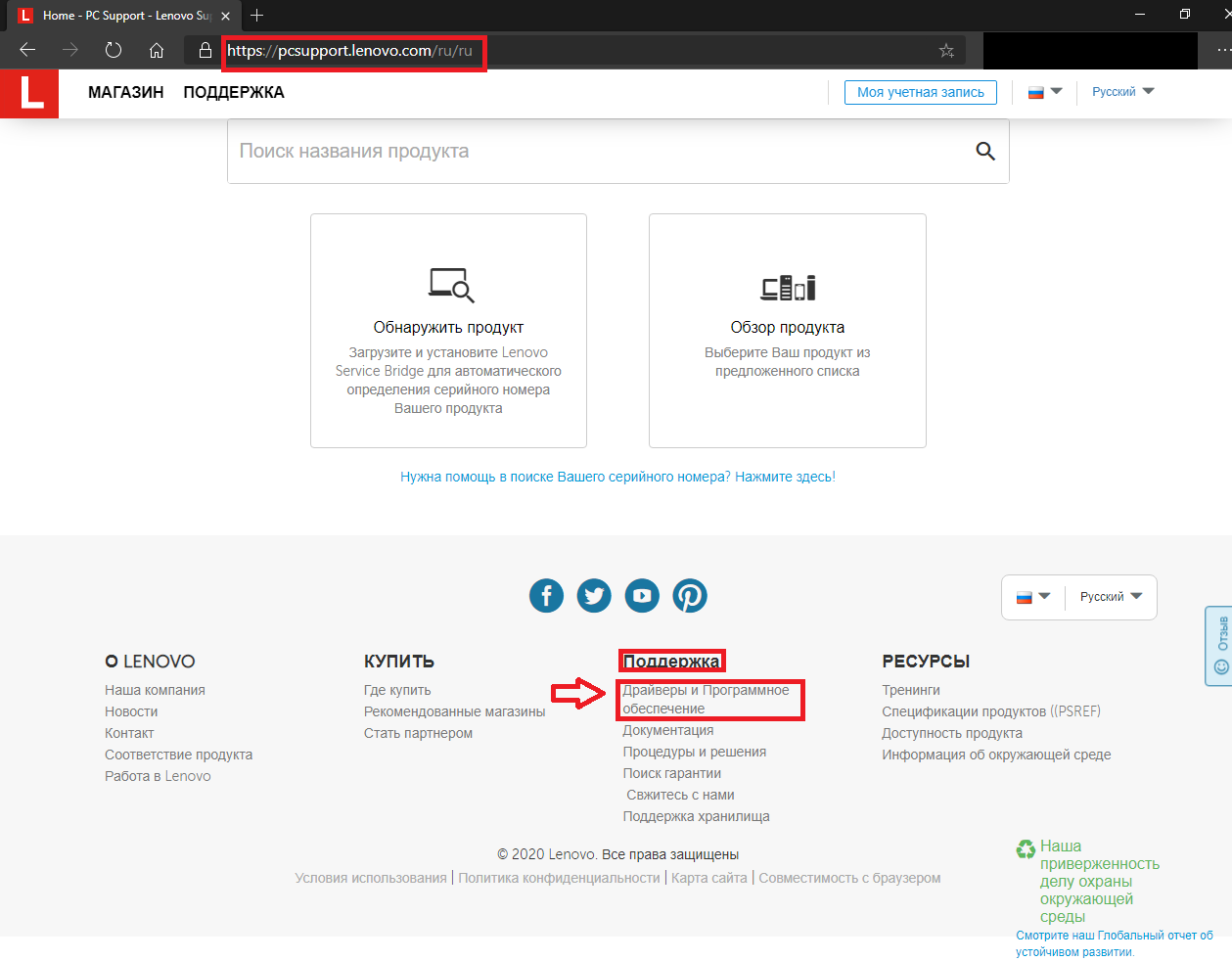The width and height of the screenshot is (1232, 961).
Task: Open the Тренинги link
Action: pos(911,690)
